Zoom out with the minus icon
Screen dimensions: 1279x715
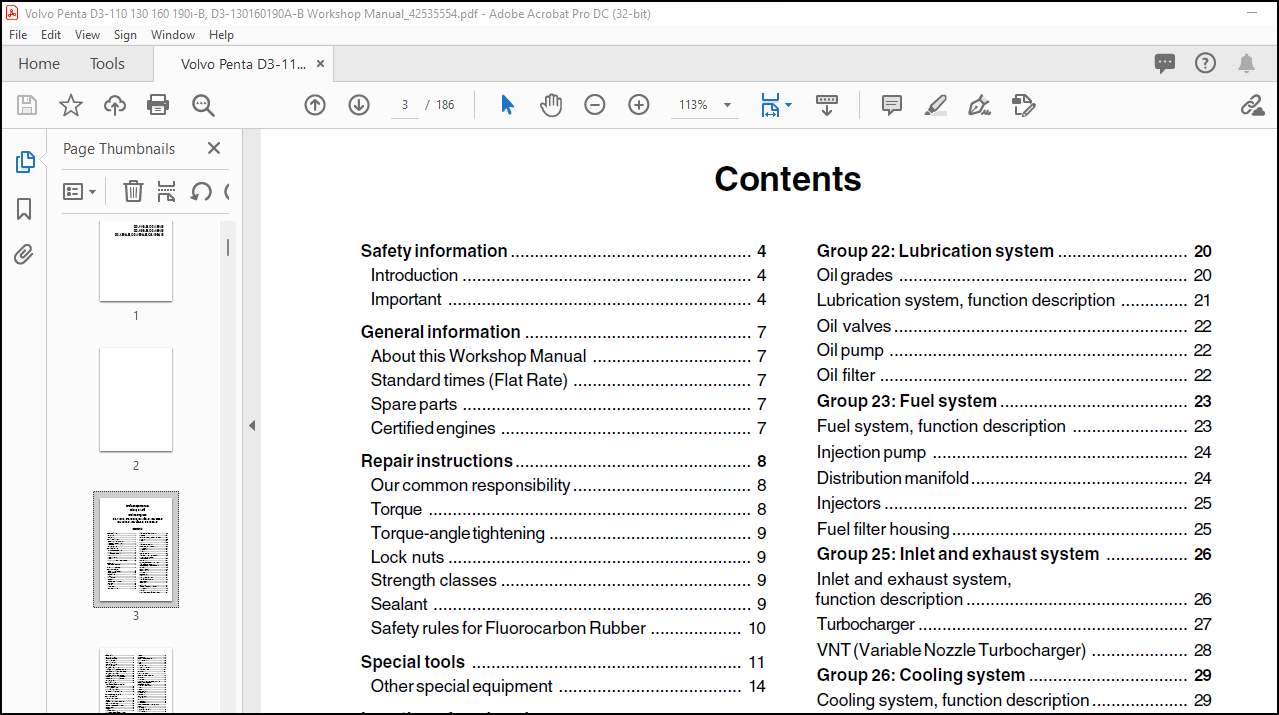(x=595, y=105)
